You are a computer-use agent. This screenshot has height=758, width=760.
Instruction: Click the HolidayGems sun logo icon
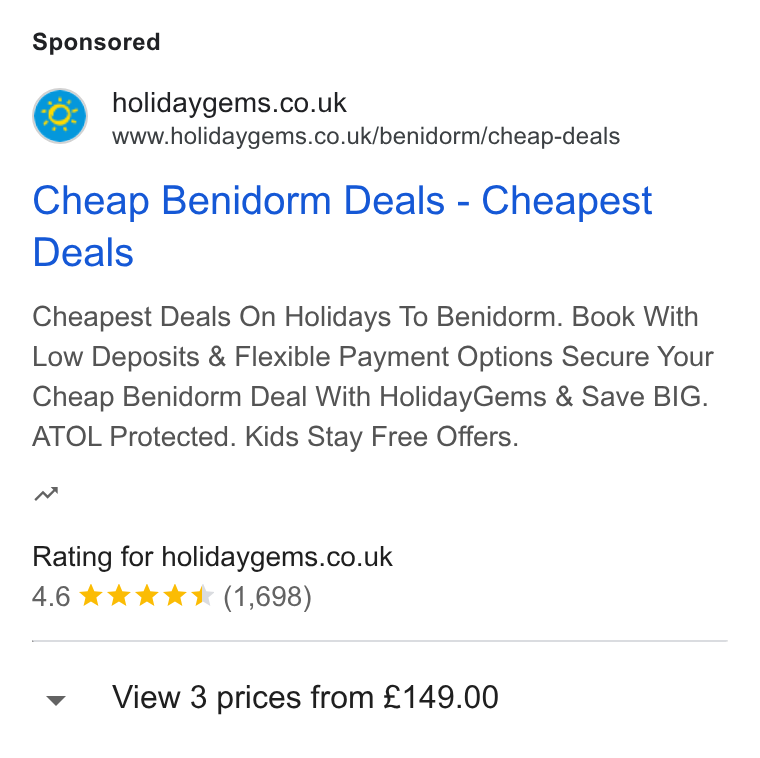tap(60, 116)
